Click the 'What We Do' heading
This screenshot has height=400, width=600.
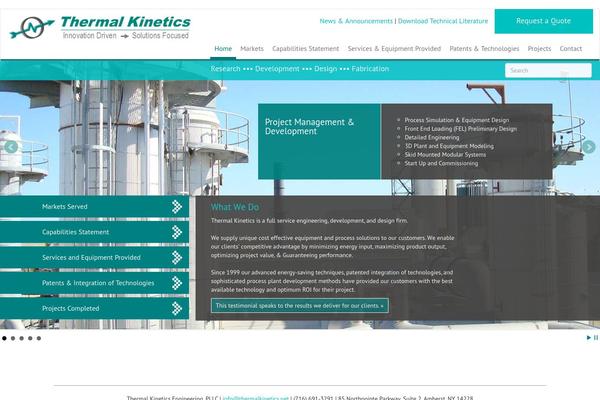pos(235,207)
